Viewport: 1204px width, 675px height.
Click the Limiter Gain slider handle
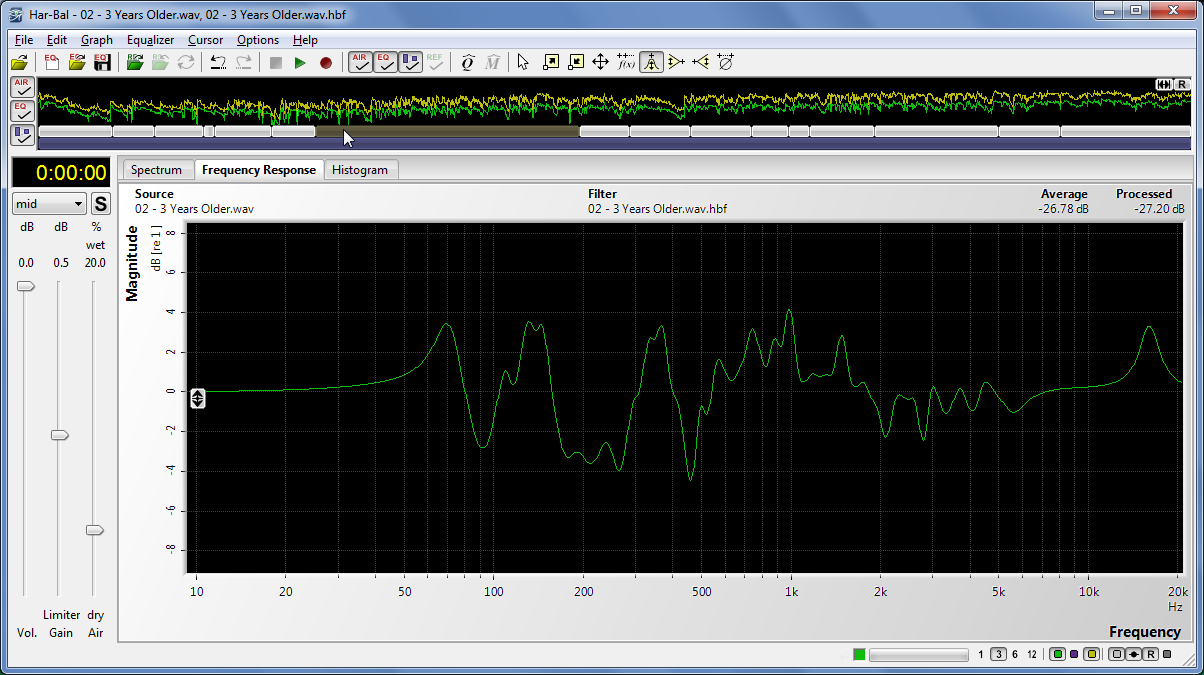point(60,435)
